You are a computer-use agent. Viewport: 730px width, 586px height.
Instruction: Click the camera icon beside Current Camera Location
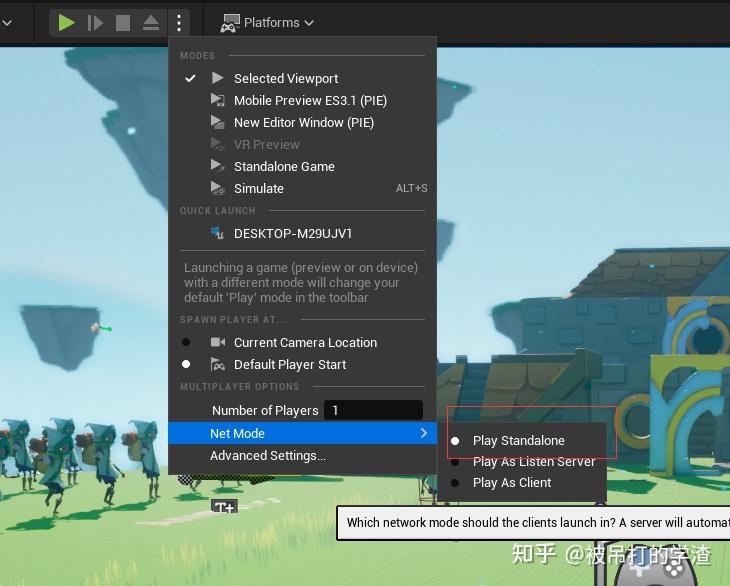pyautogui.click(x=217, y=342)
